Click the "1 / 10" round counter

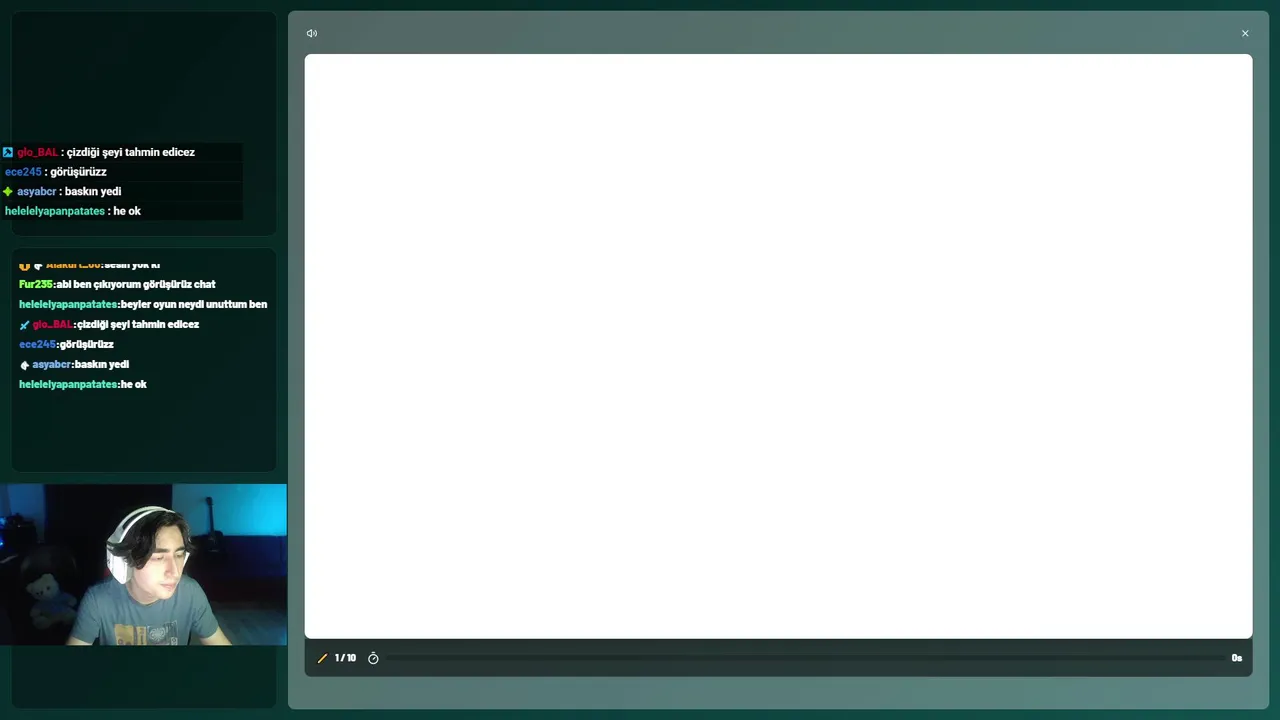(x=345, y=658)
